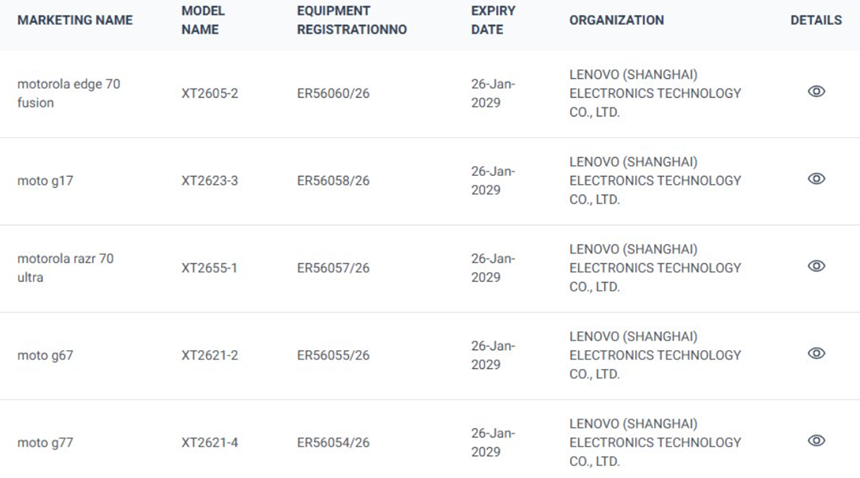Click model name XT2621-2
Image resolution: width=860 pixels, height=478 pixels.
(x=210, y=355)
